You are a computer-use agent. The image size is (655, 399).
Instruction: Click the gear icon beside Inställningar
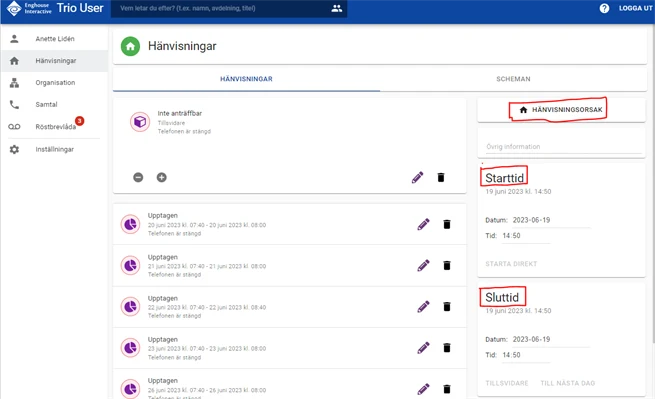14,149
